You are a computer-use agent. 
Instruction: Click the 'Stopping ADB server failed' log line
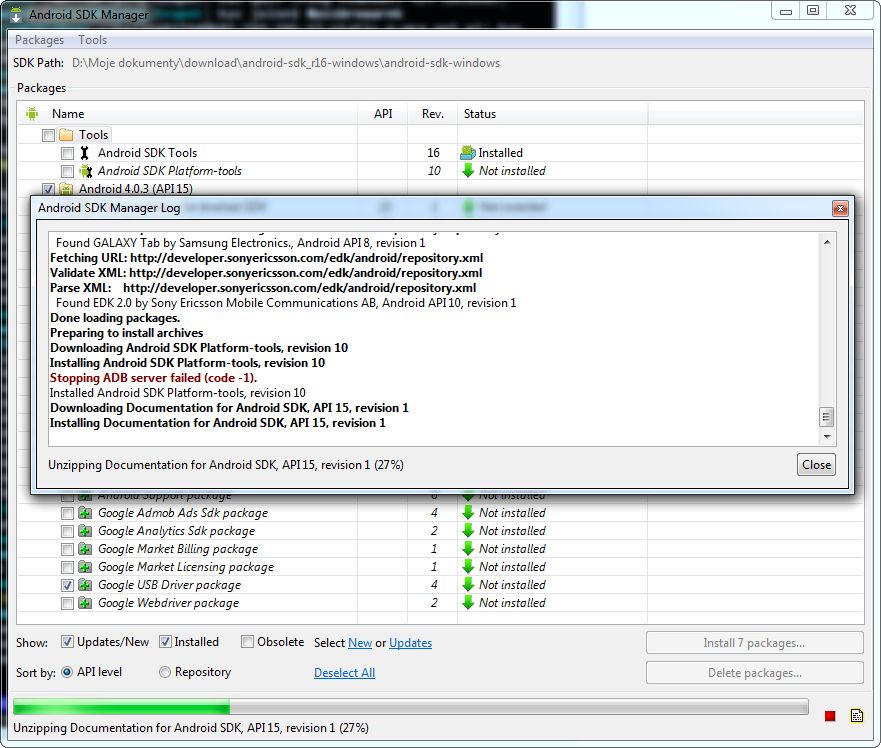[x=153, y=378]
